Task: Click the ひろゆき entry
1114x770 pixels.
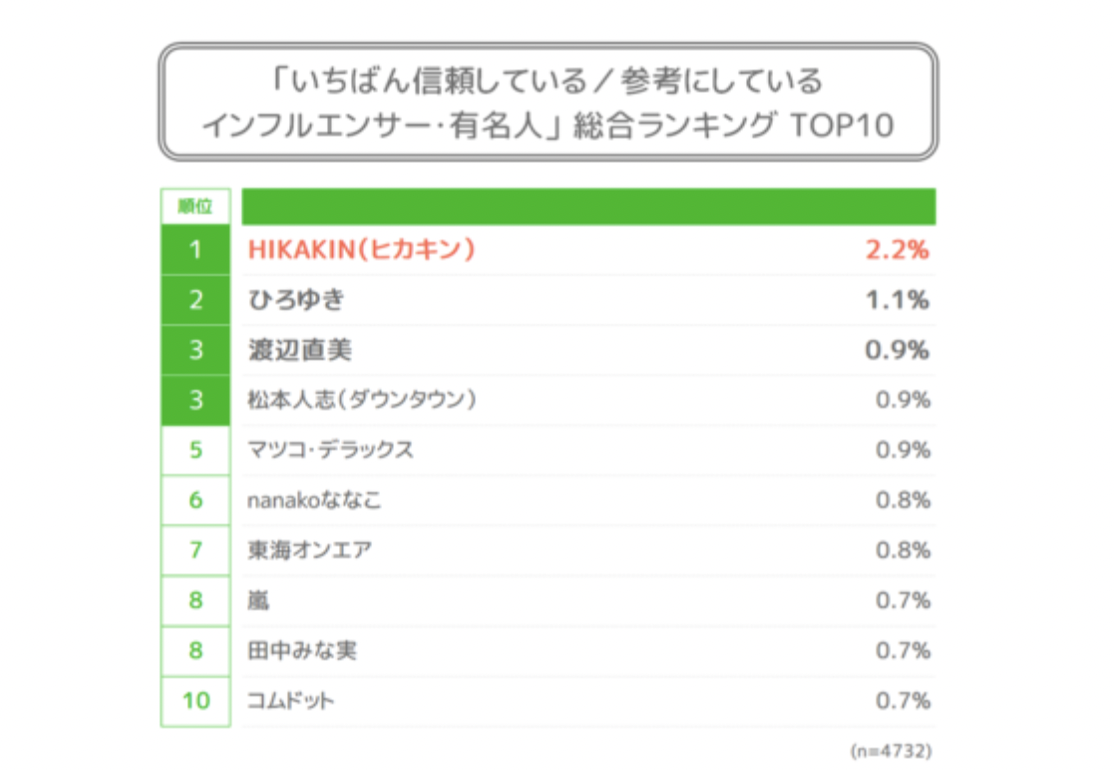Action: (x=296, y=300)
